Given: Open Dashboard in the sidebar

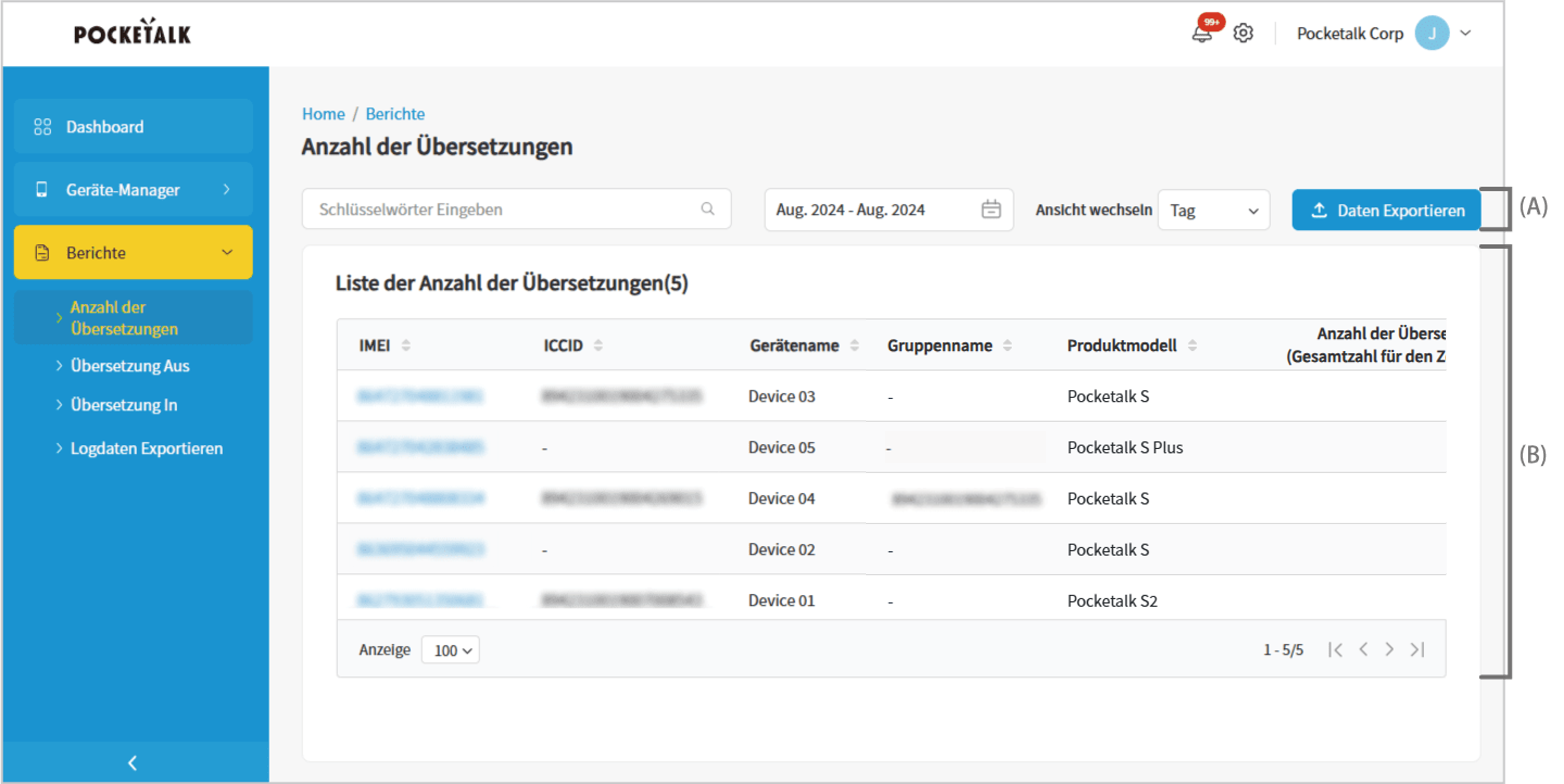Looking at the screenshot, I should pyautogui.click(x=133, y=126).
